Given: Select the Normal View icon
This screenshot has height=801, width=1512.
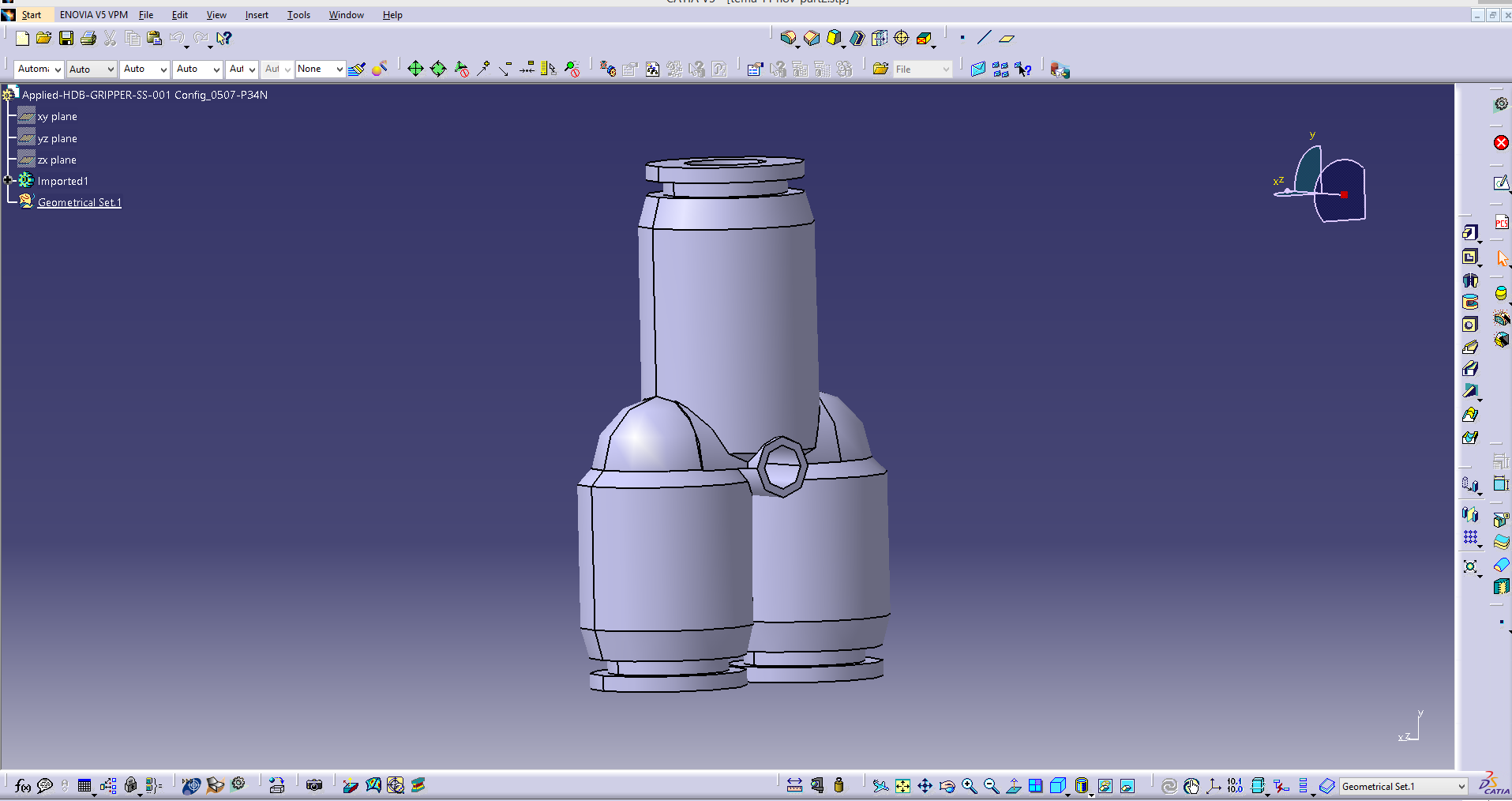Looking at the screenshot, I should click(1013, 786).
